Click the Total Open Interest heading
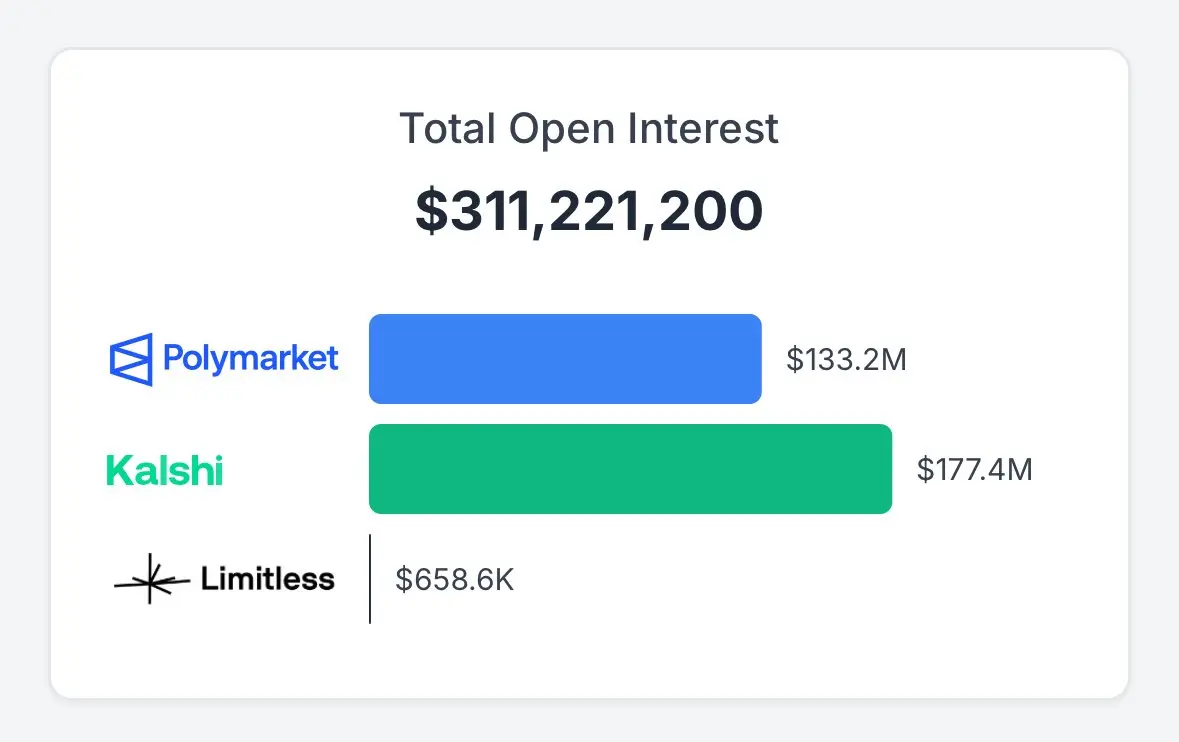Image resolution: width=1179 pixels, height=742 pixels. [589, 129]
